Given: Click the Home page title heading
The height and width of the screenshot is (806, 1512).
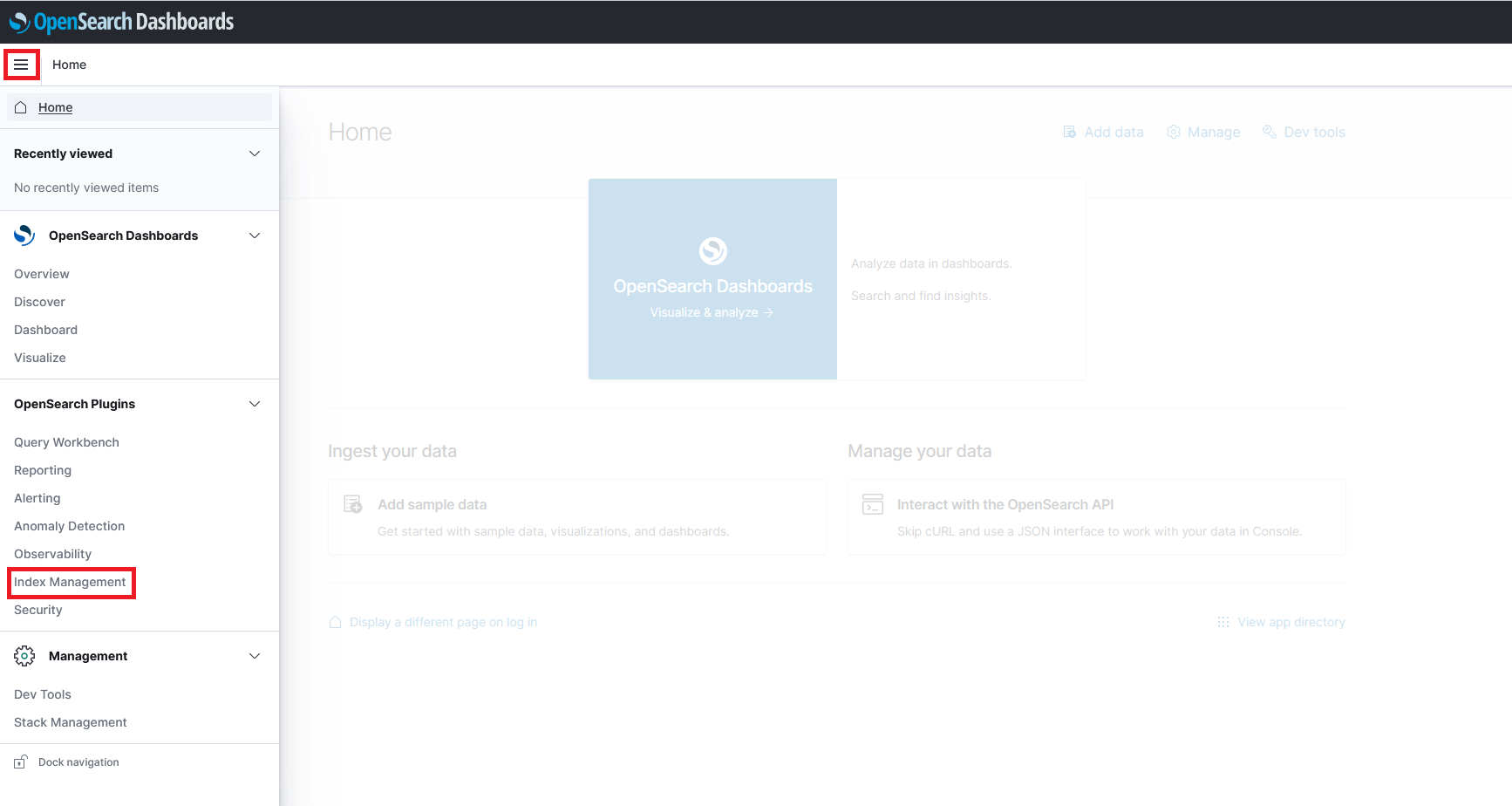Looking at the screenshot, I should (360, 132).
